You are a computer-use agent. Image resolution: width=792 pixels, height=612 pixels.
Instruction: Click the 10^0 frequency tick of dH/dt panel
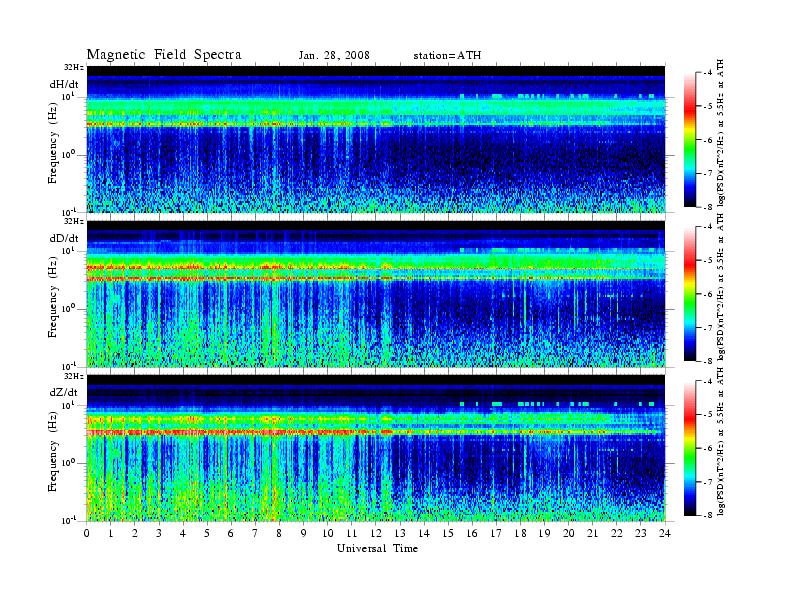coord(68,155)
